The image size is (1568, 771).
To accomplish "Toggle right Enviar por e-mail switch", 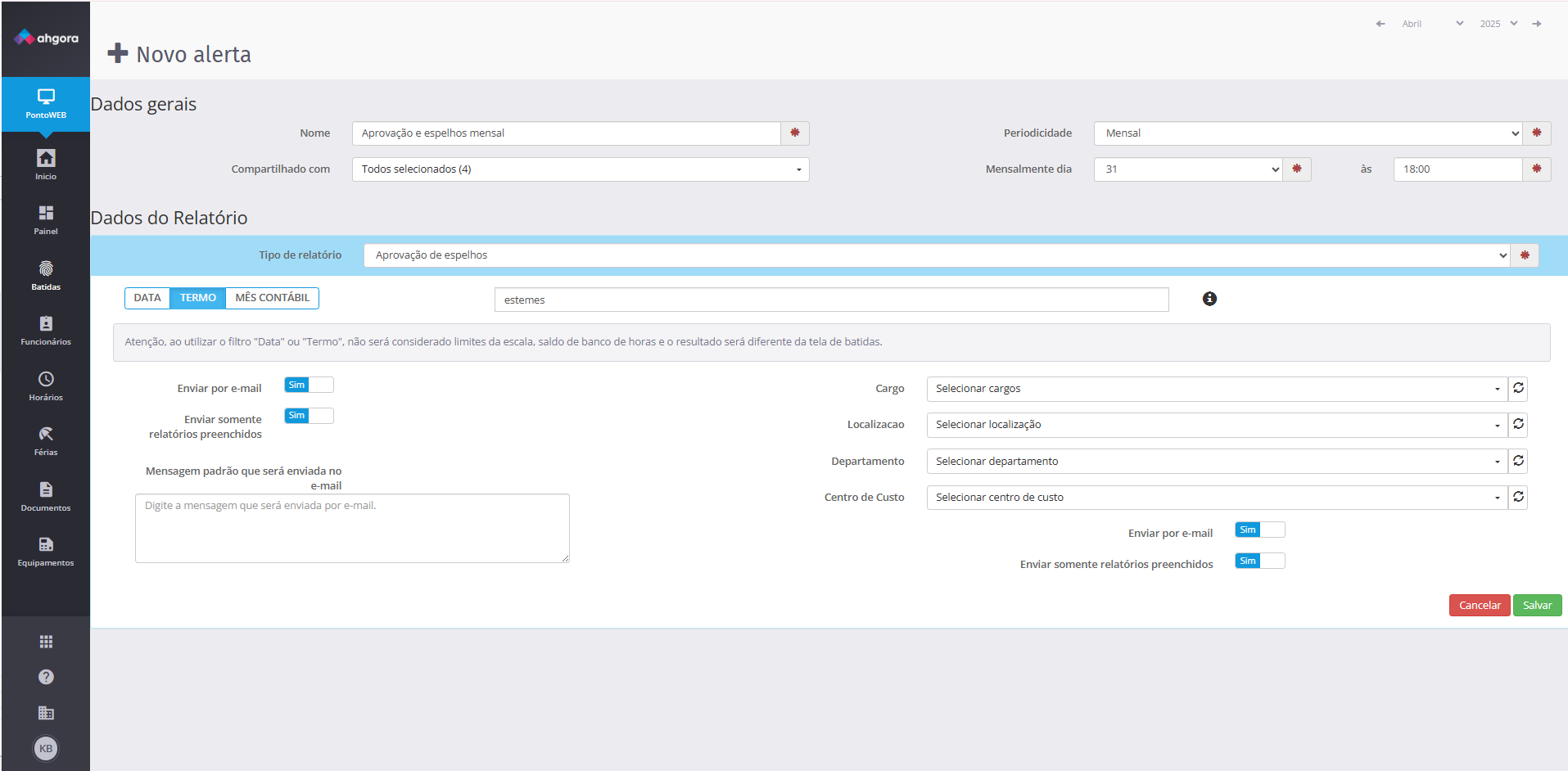I will (1260, 530).
